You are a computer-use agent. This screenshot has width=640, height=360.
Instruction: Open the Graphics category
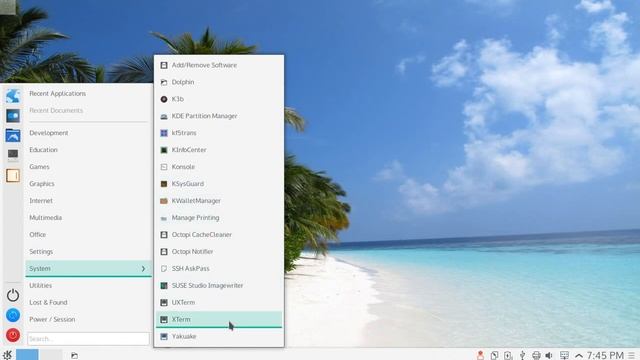(88, 184)
